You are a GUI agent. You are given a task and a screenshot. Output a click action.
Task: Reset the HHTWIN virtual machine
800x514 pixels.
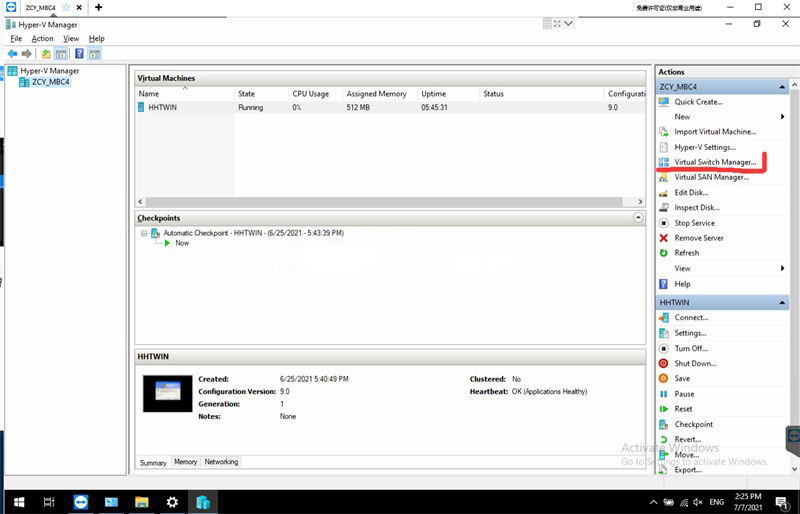tap(683, 409)
